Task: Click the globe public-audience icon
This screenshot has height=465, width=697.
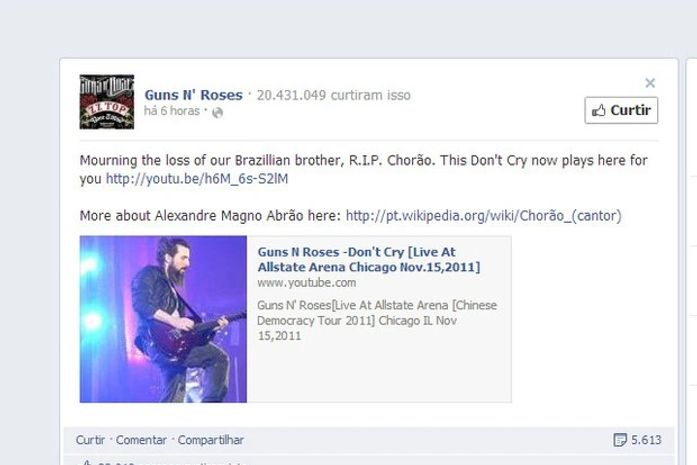Action: 217,113
